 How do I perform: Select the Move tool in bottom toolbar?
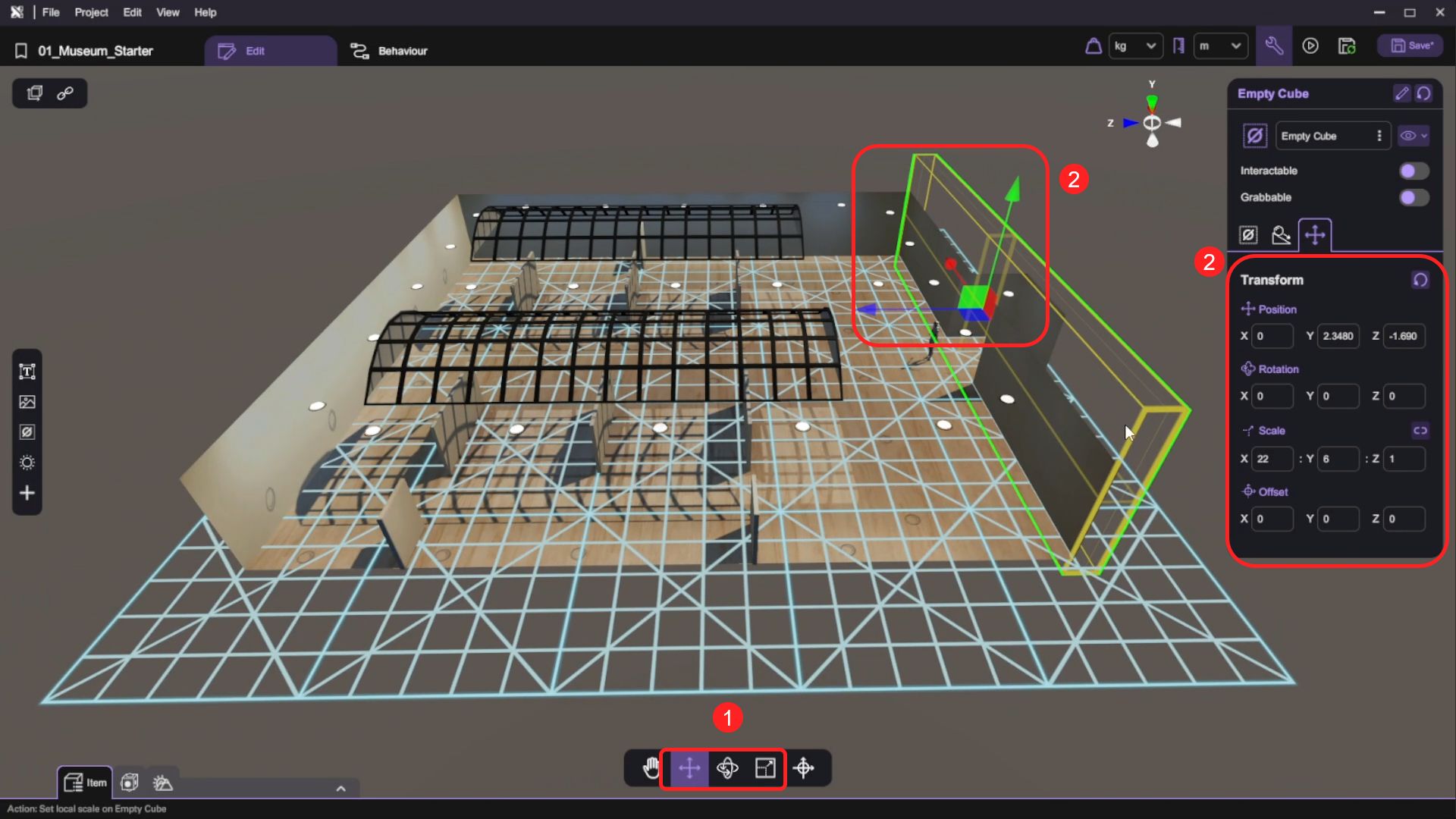(x=689, y=768)
